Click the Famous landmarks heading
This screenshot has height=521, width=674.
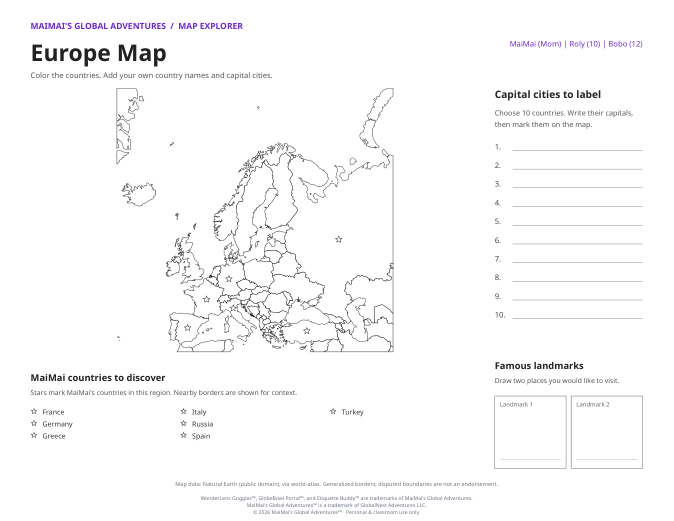click(x=539, y=366)
